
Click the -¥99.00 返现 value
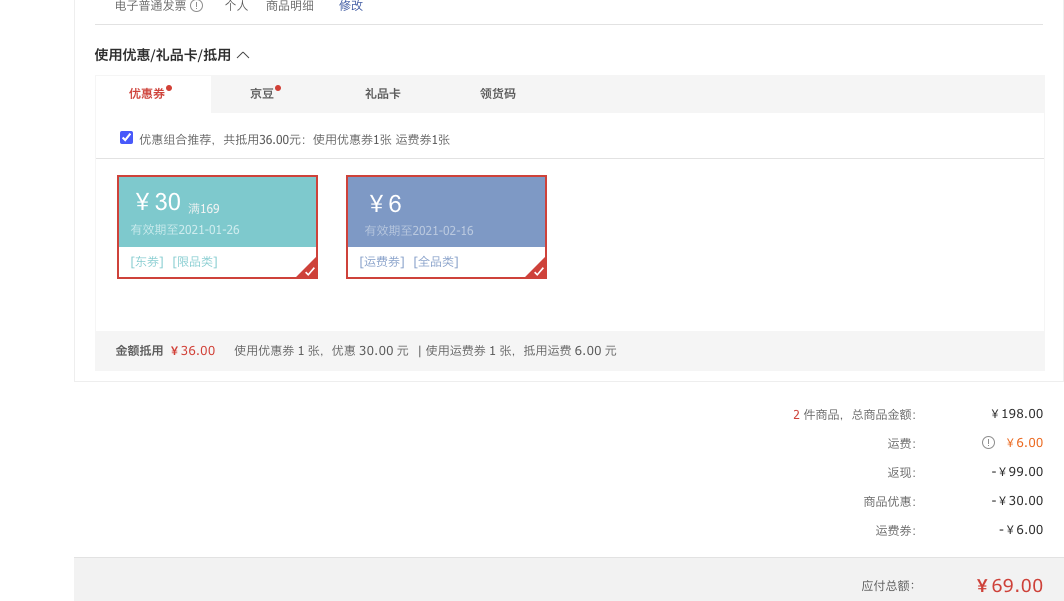[x=1016, y=472]
